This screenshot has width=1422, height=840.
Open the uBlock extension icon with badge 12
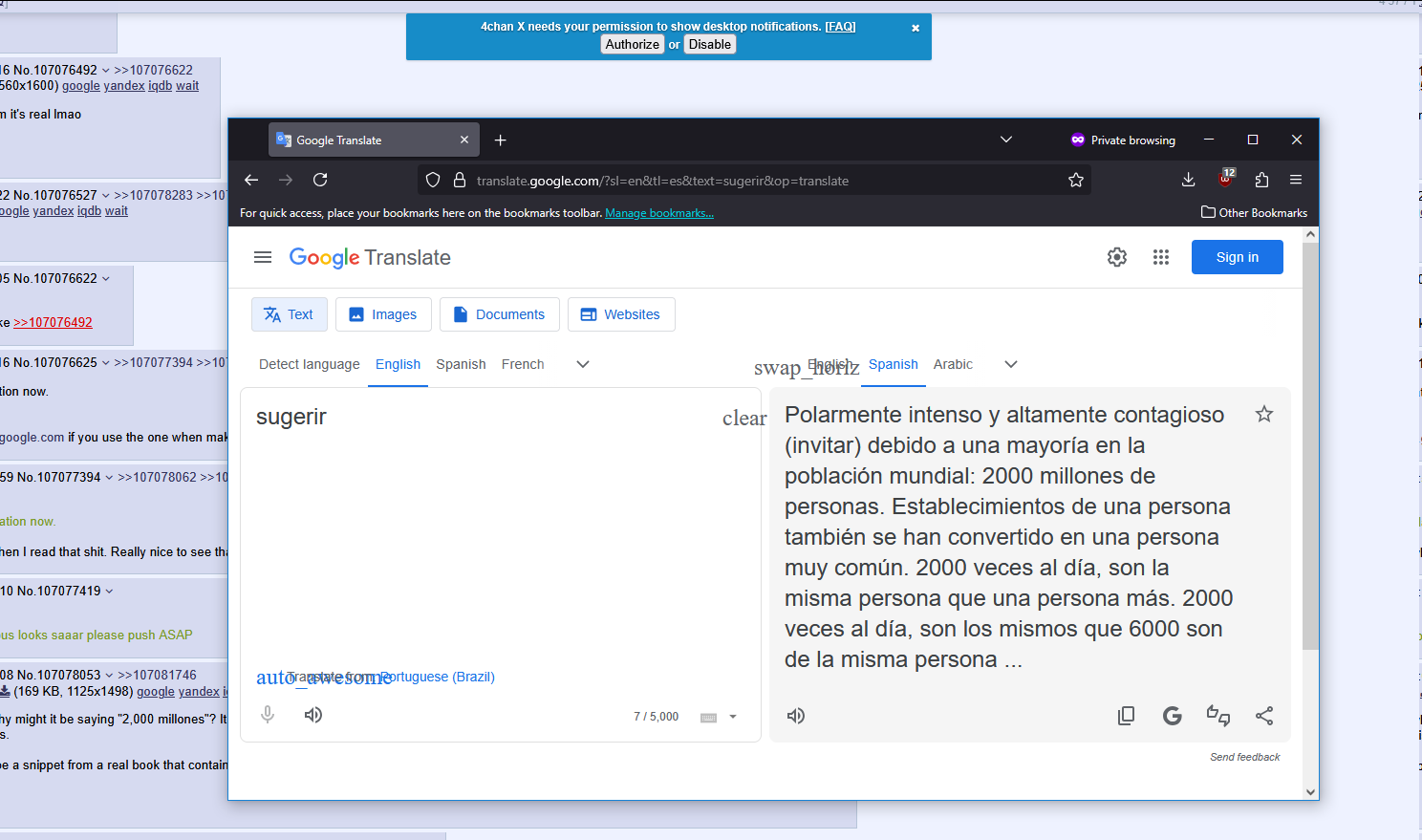coord(1226,178)
